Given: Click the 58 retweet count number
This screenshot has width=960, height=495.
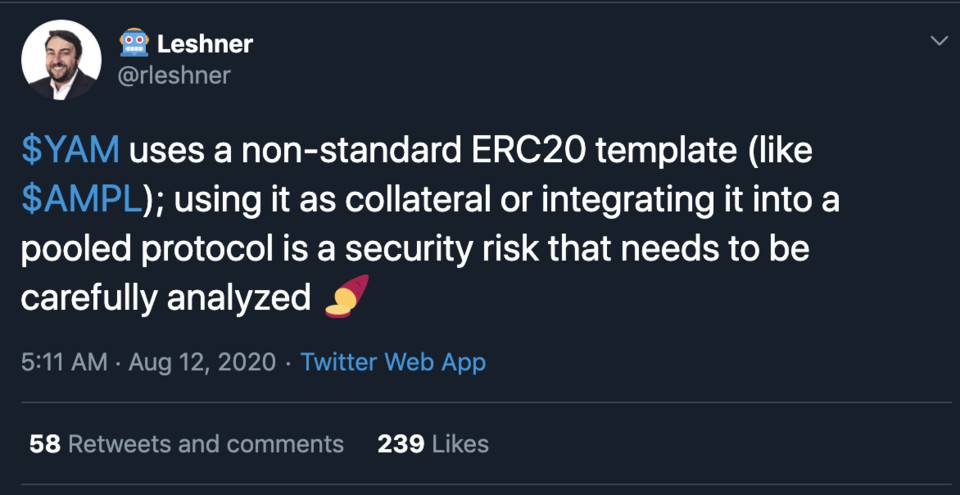Looking at the screenshot, I should 45,443.
